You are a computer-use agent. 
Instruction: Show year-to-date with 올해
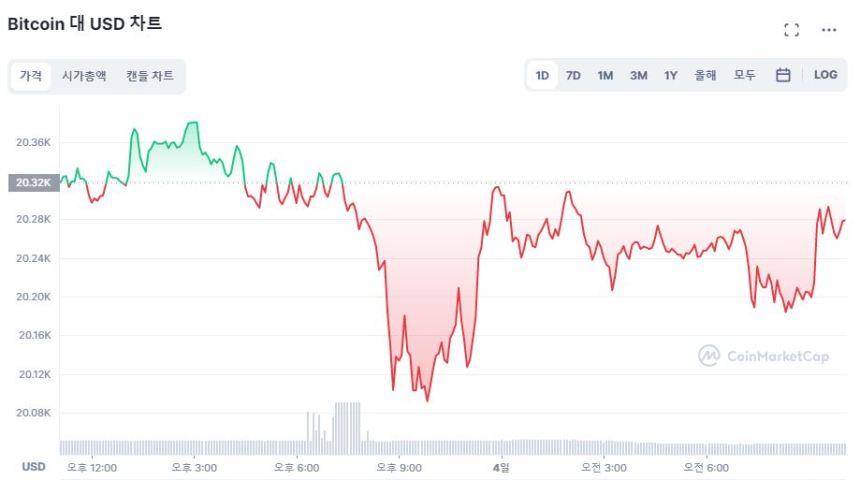[x=706, y=75]
